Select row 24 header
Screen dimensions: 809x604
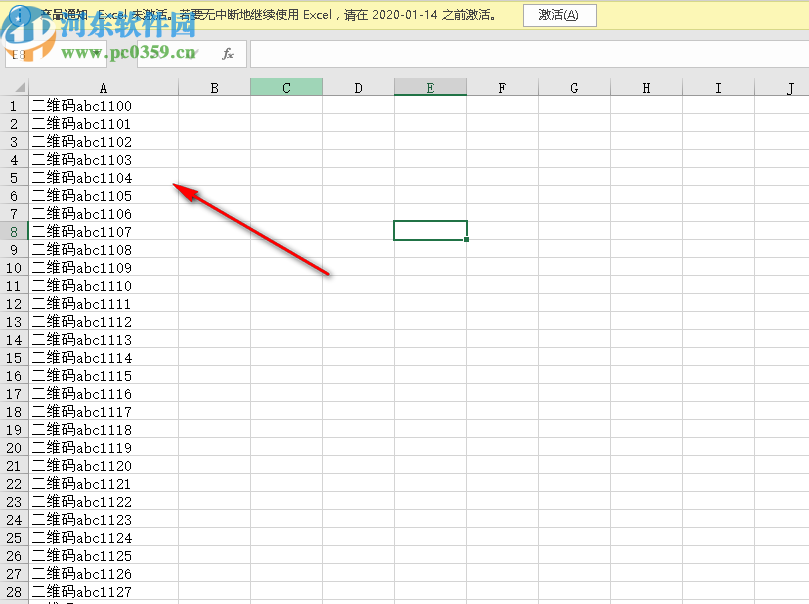[x=14, y=519]
